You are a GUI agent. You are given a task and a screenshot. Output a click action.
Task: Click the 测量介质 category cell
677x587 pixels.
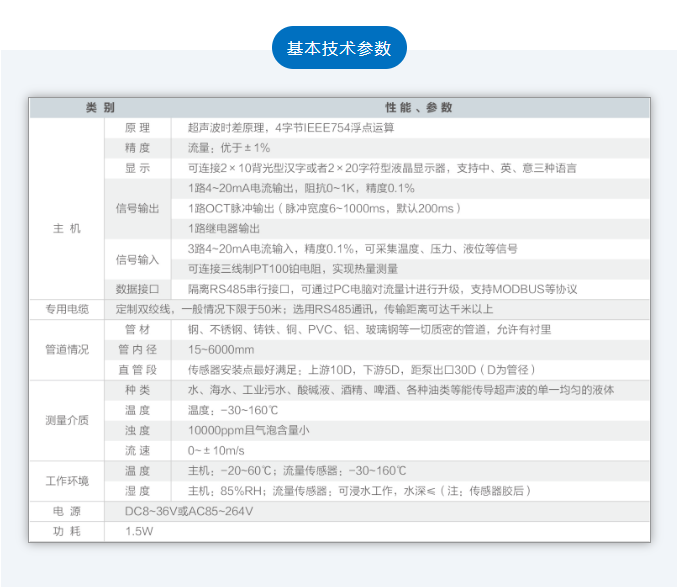66,420
